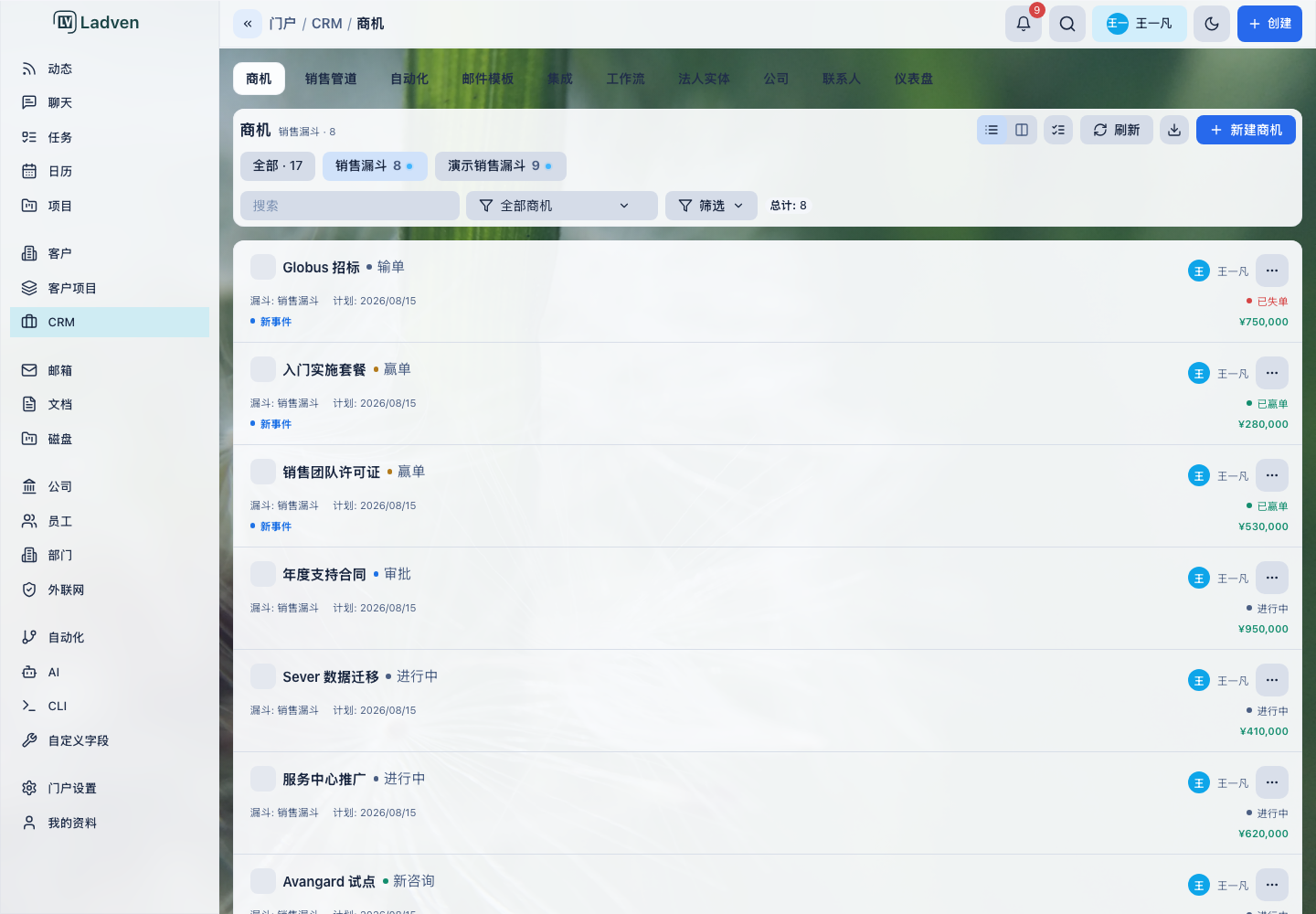Screen dimensions: 1316x914
Task: Open 聊天 in sidebar
Action: click(110, 102)
